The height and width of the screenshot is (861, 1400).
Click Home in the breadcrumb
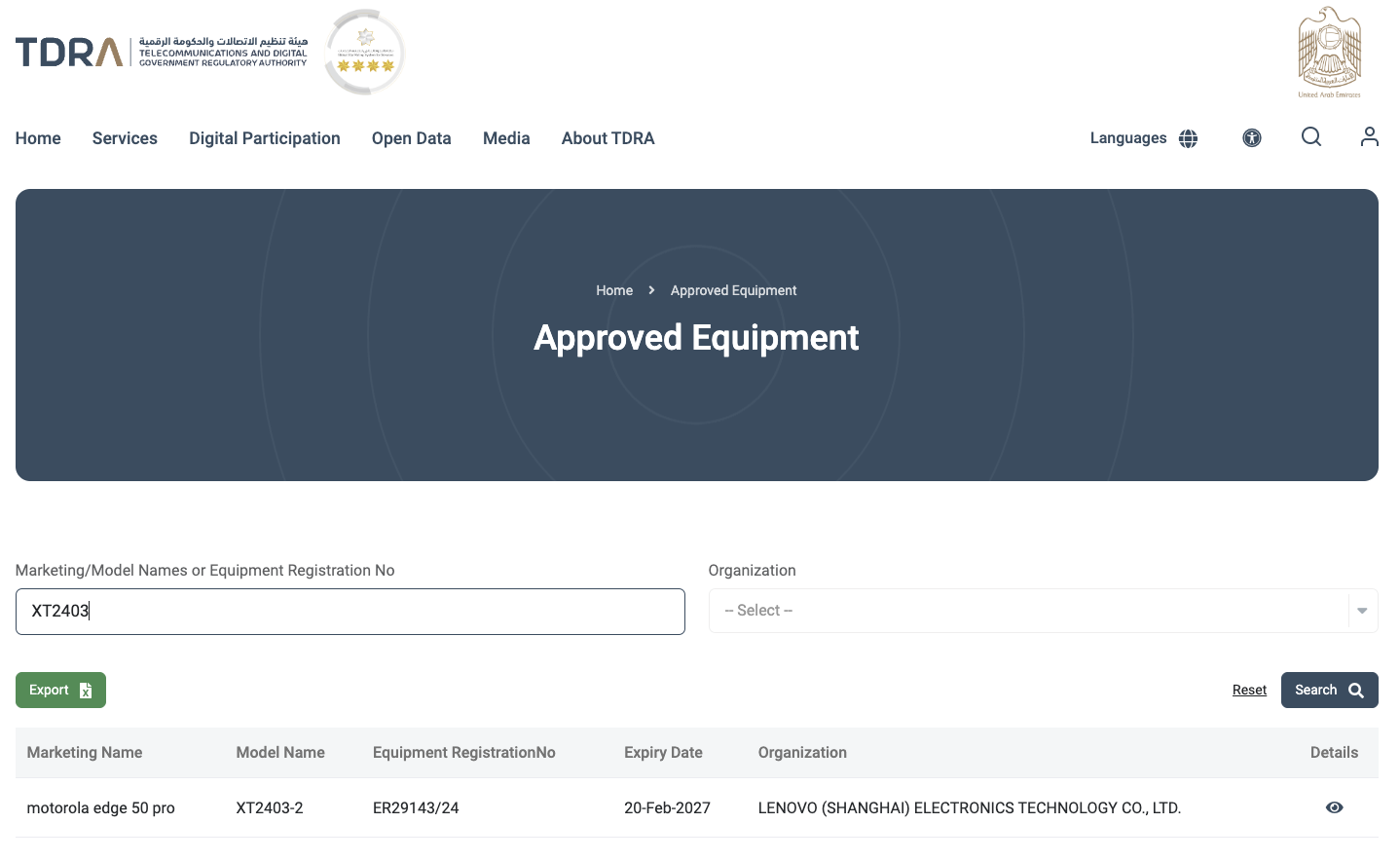click(x=614, y=290)
